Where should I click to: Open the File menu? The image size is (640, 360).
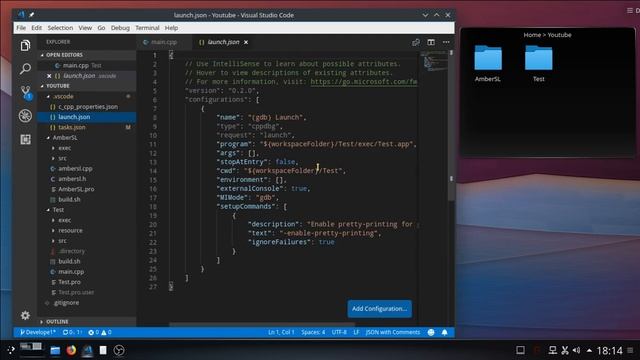[x=21, y=28]
